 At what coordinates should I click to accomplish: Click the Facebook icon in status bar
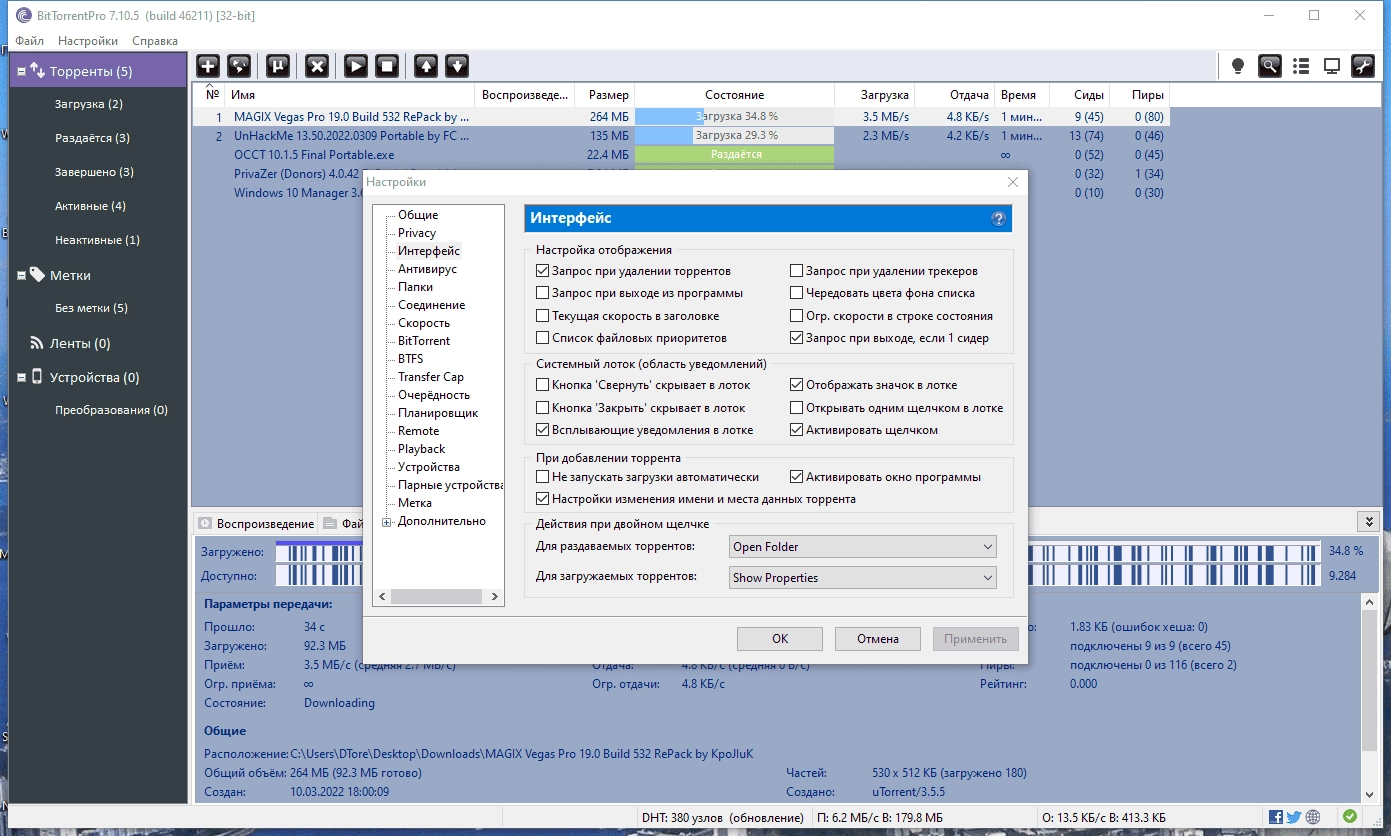(1276, 817)
